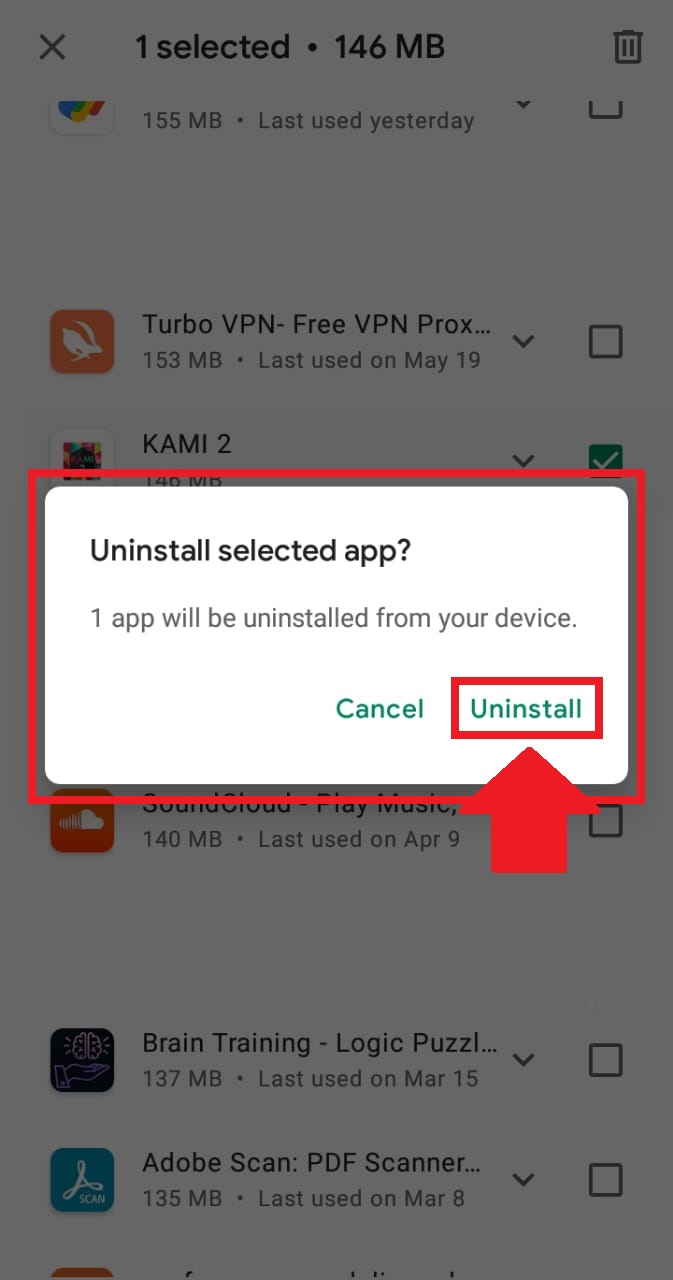Expand Brain Training details chevron
The image size is (673, 1280).
(x=523, y=1059)
